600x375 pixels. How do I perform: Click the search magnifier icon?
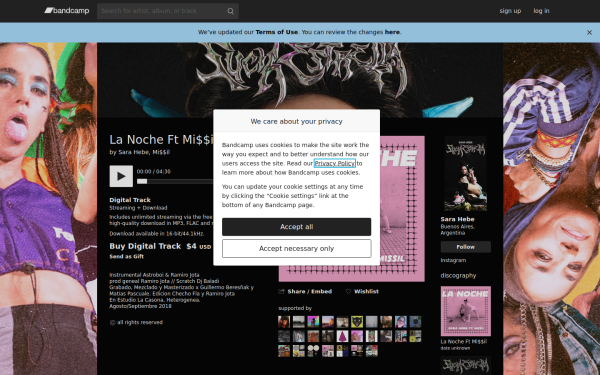(x=230, y=11)
